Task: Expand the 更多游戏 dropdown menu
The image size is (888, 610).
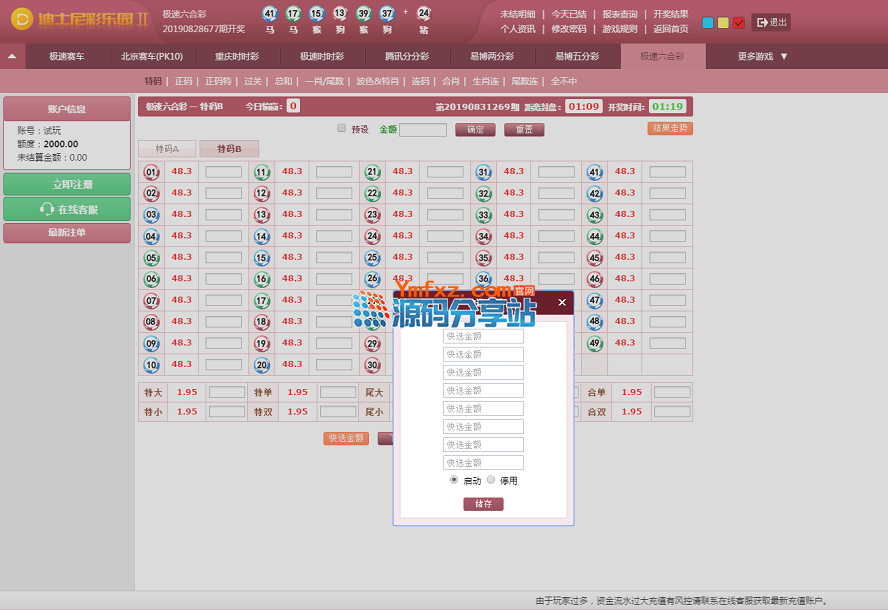Action: click(x=763, y=57)
